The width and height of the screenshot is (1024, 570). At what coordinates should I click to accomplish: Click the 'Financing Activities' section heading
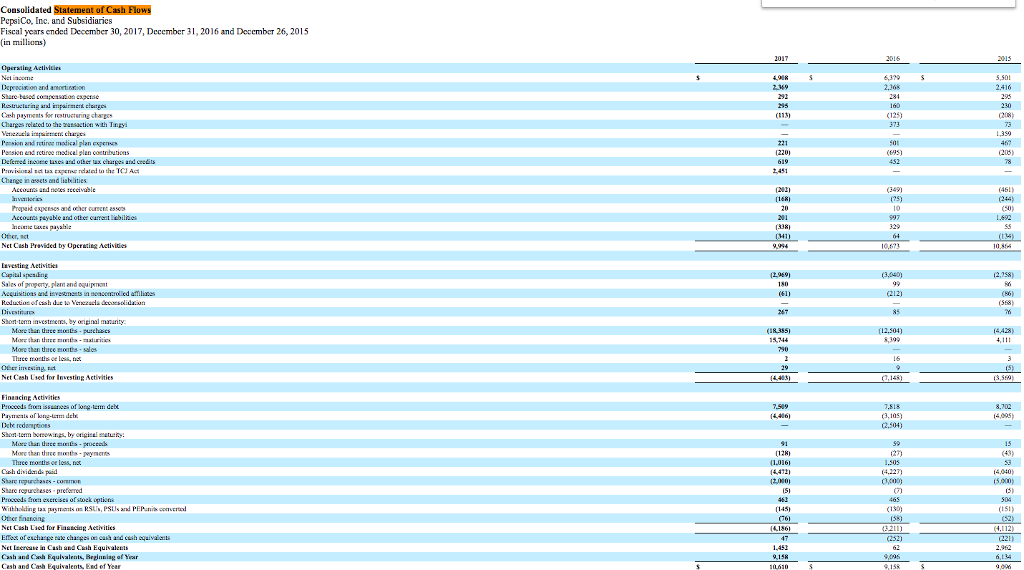tap(31, 397)
